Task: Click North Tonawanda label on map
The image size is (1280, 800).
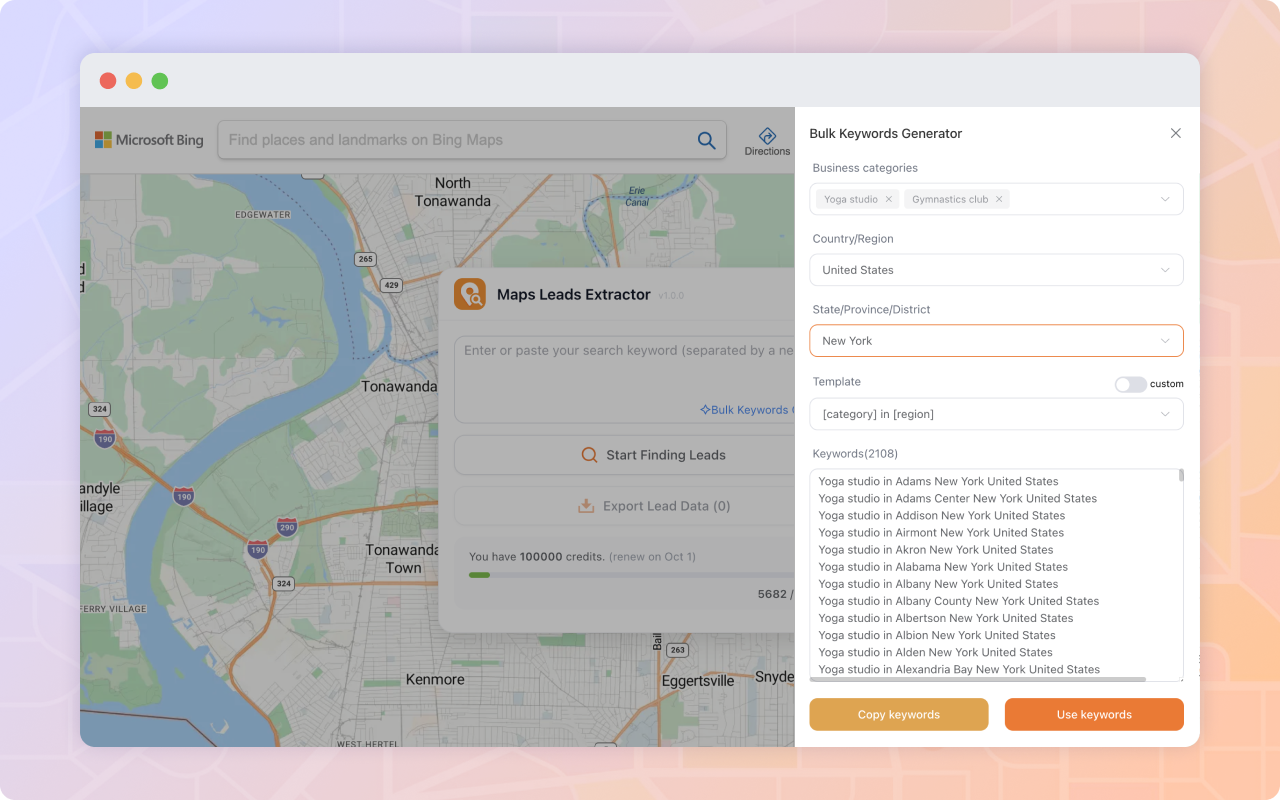Action: (453, 192)
